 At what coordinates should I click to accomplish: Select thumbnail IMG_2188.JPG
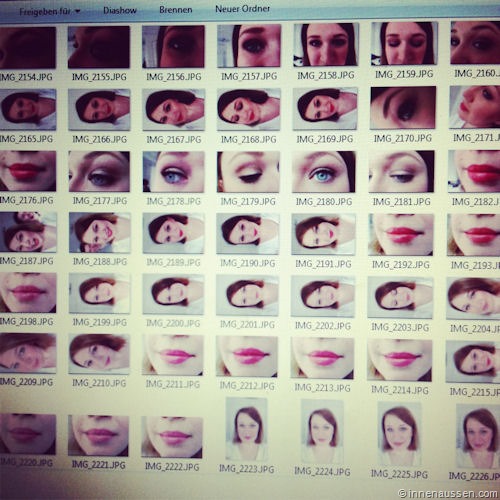click(100, 233)
